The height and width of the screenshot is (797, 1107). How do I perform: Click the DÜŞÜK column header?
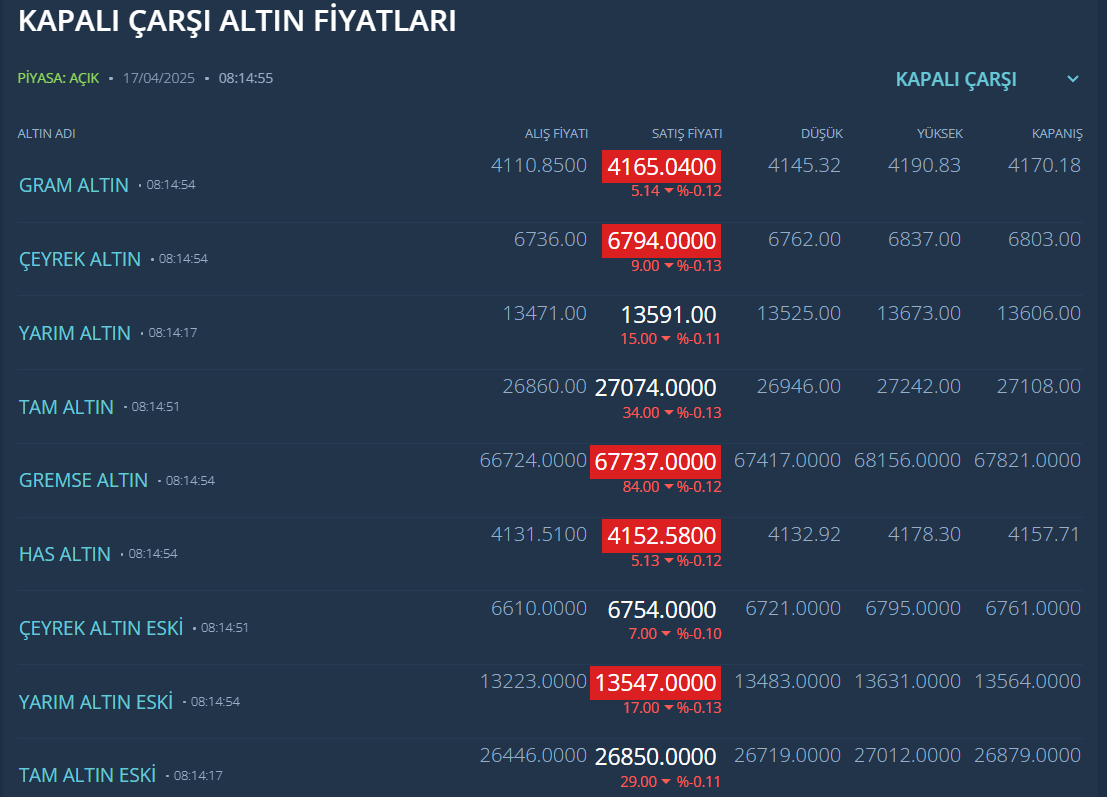point(822,133)
